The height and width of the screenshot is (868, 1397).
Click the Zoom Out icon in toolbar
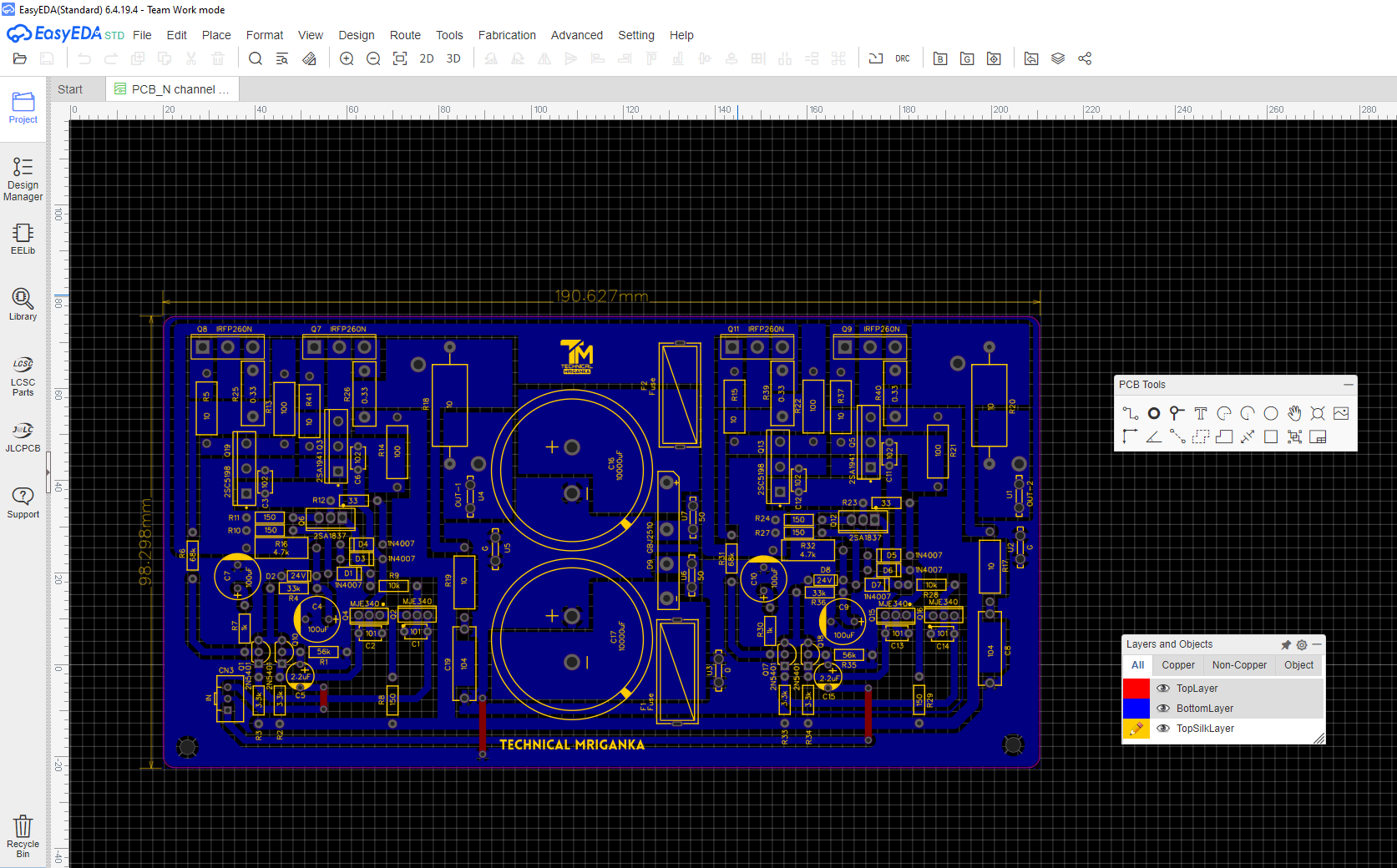(x=373, y=58)
